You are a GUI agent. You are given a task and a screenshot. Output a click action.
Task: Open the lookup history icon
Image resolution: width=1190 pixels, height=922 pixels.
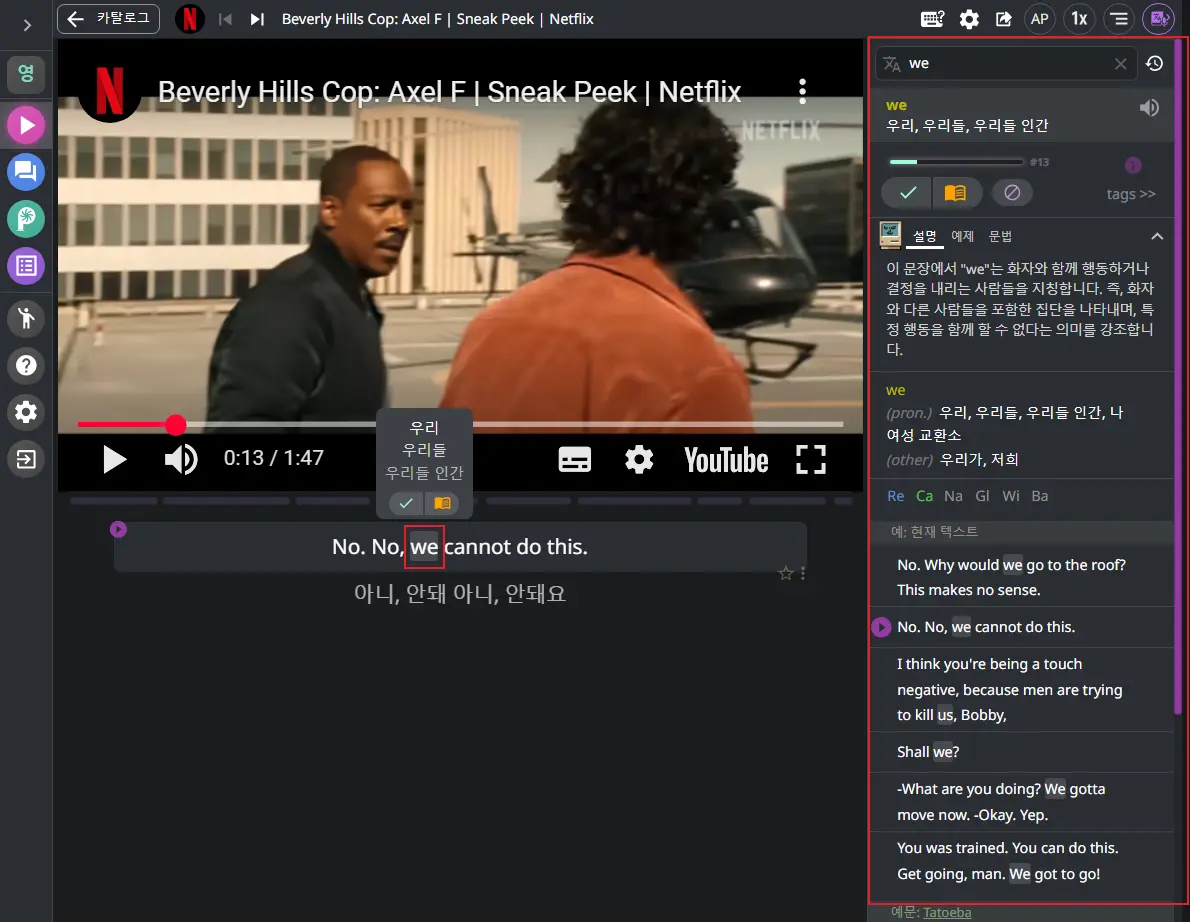click(x=1154, y=64)
